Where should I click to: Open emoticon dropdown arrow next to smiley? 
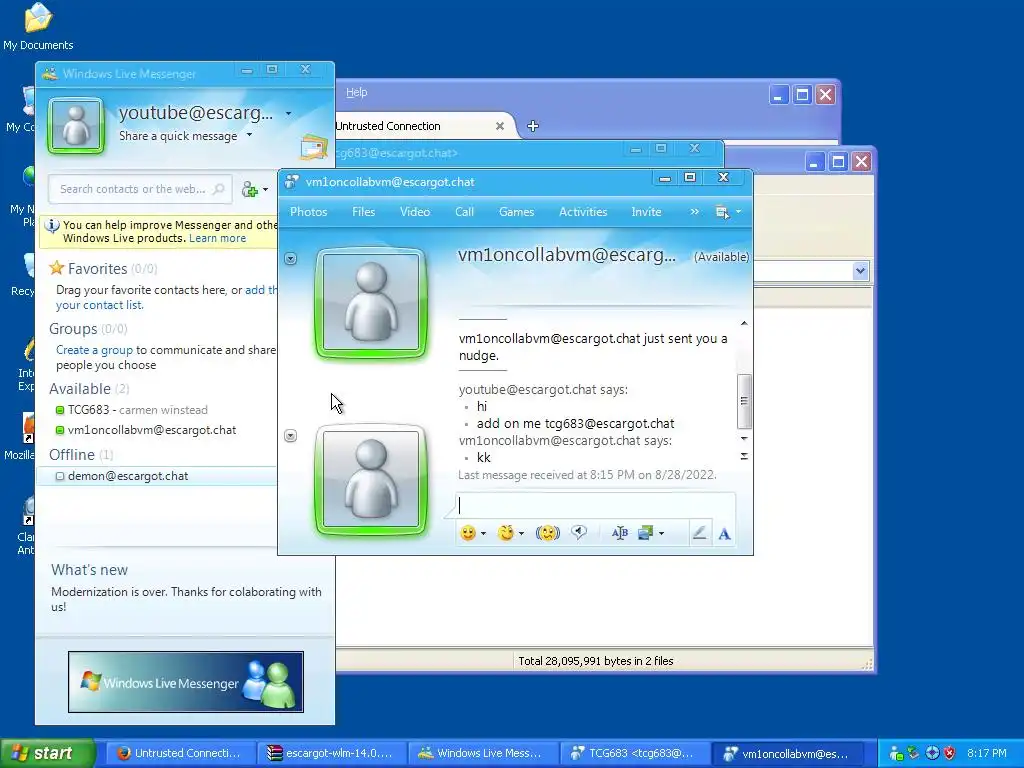point(483,534)
